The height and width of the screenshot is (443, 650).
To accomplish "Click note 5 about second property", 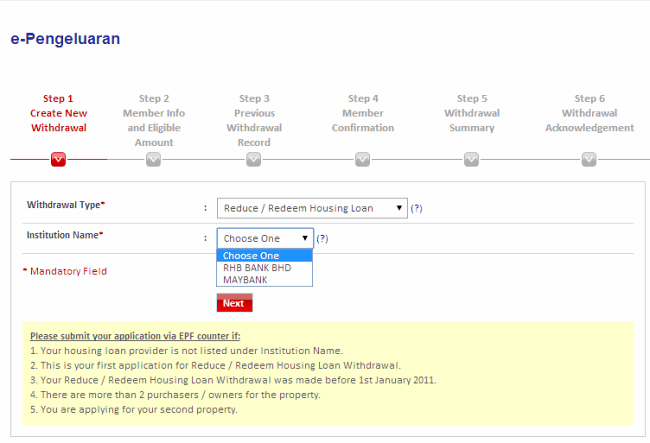I will [x=134, y=409].
